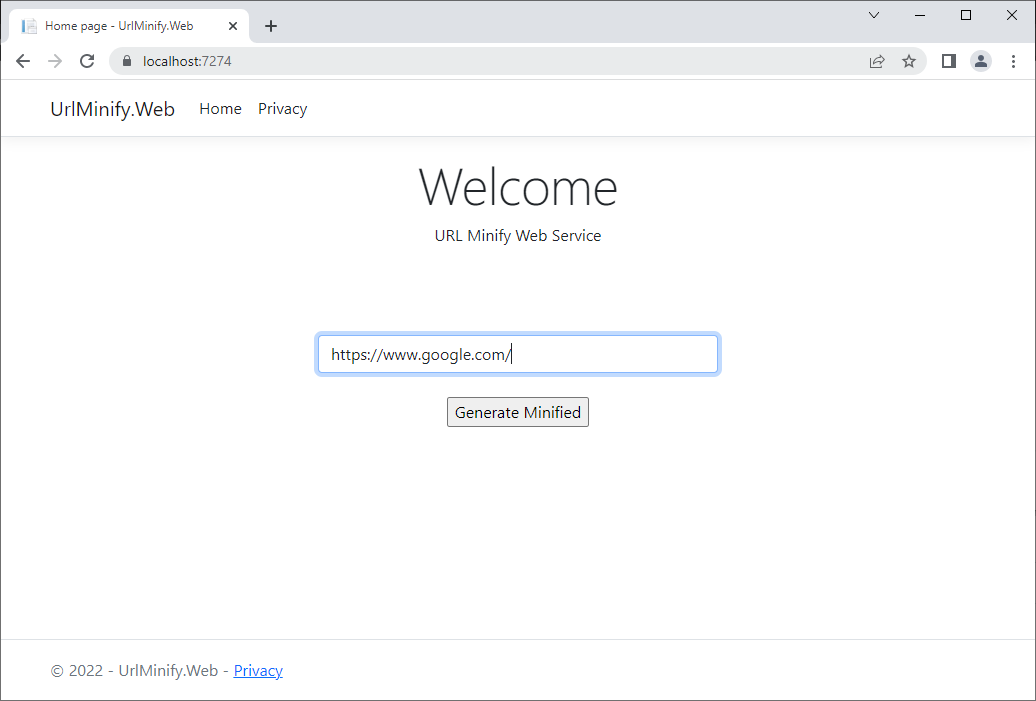
Task: Click the share this page icon
Action: click(877, 61)
